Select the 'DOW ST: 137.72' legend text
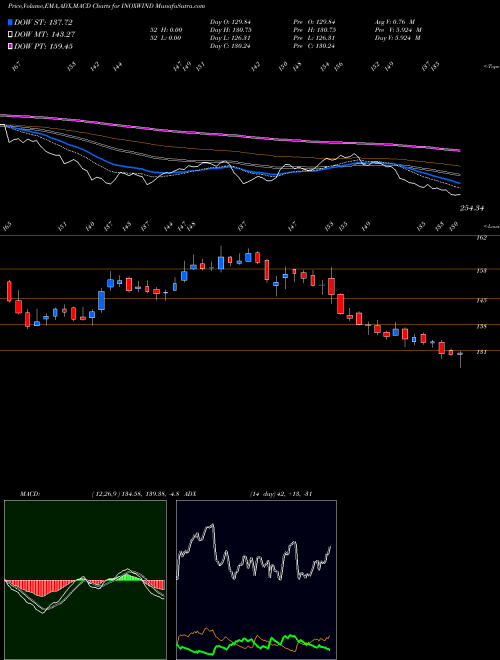Viewport: 500px width, 660px height. point(43,22)
